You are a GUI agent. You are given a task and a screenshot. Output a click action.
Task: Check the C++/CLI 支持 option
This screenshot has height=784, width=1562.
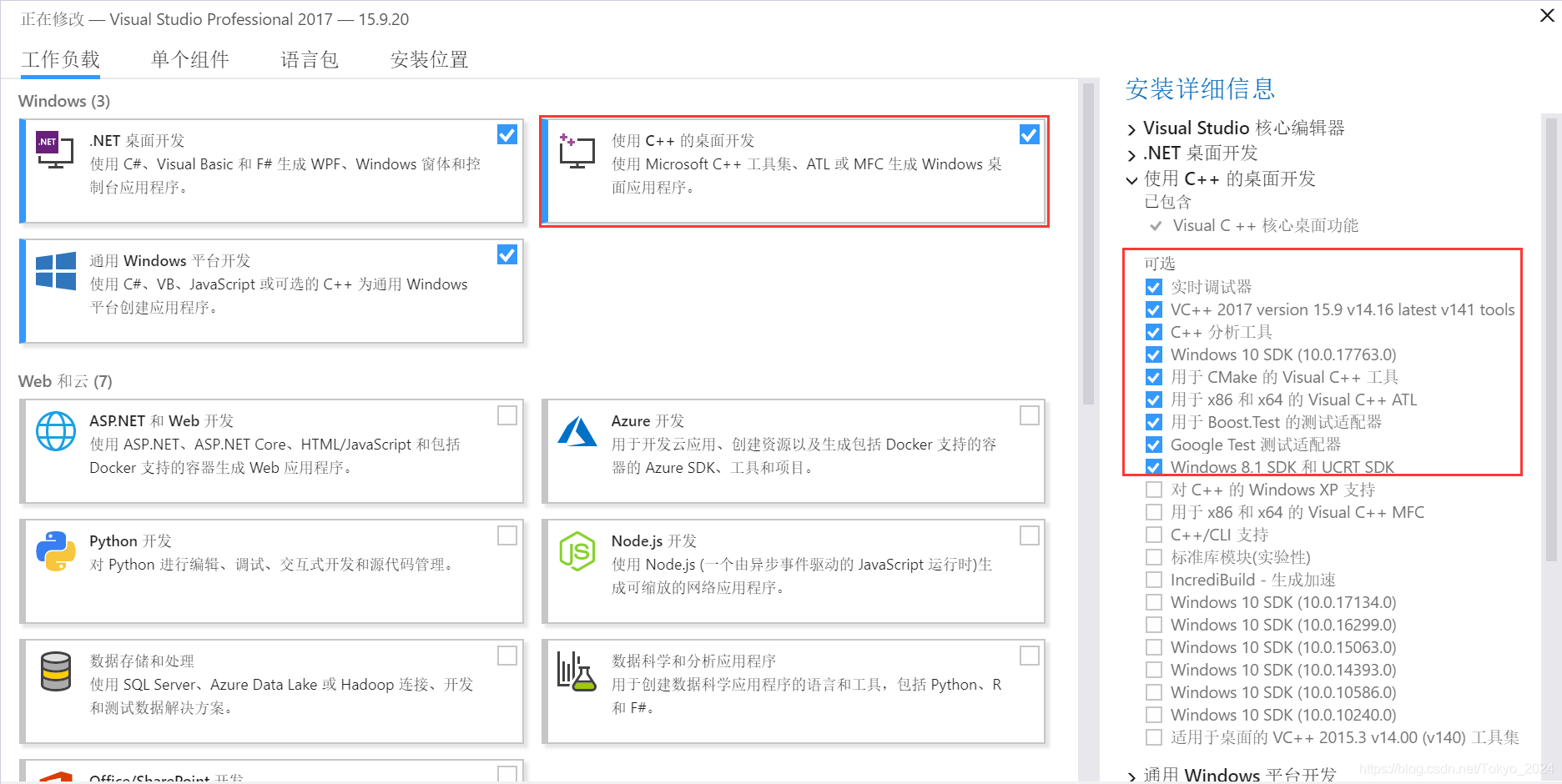click(1154, 535)
